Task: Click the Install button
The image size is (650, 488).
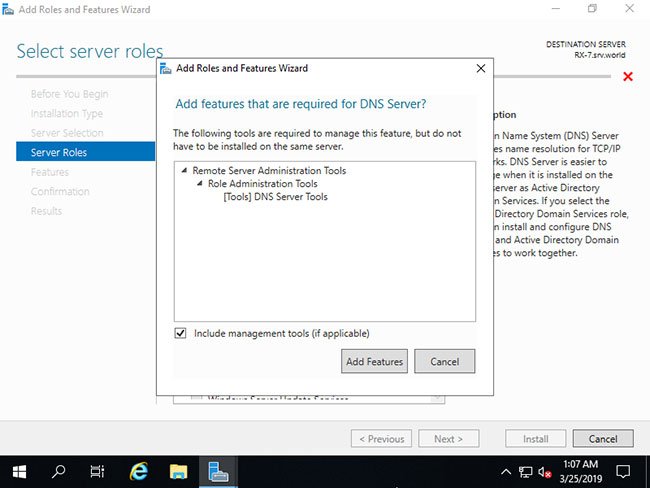Action: pyautogui.click(x=535, y=438)
